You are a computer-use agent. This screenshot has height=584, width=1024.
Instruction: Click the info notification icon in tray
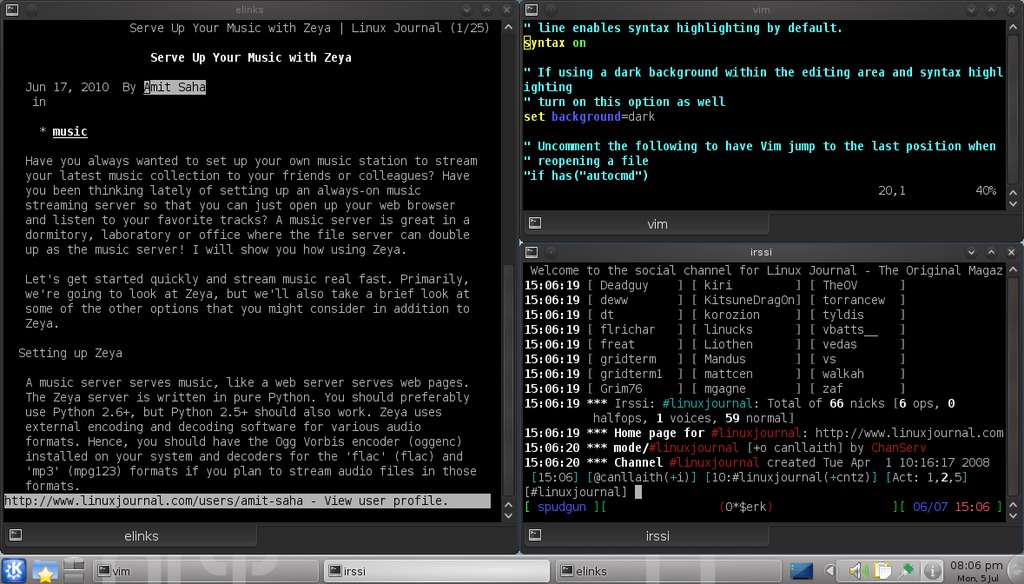pos(932,571)
